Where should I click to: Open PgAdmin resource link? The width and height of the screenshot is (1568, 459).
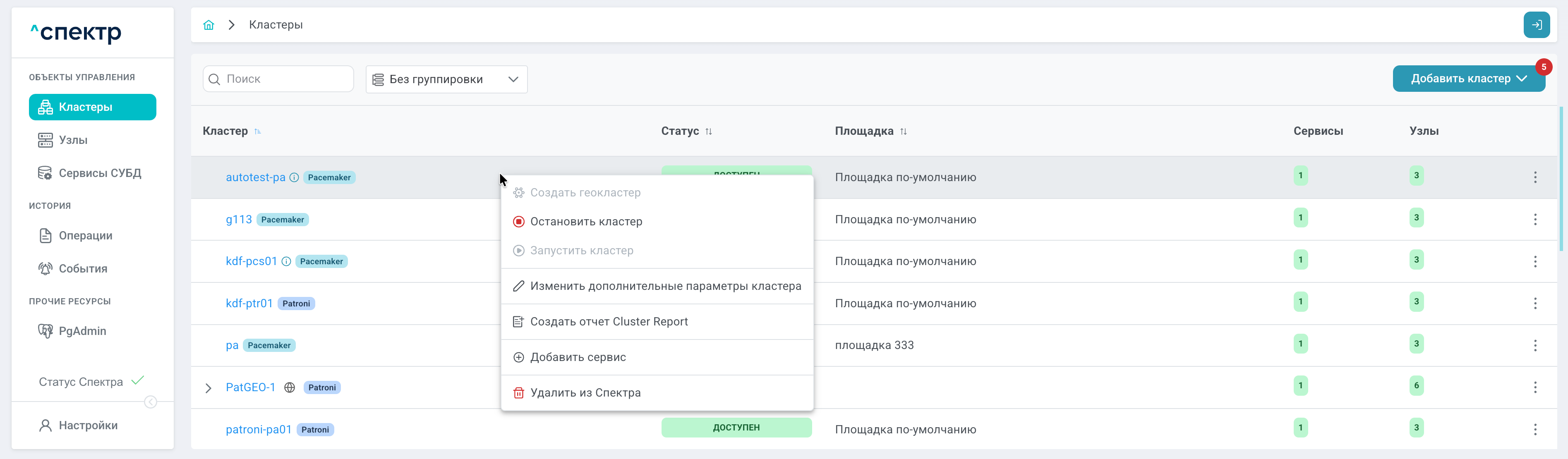click(72, 331)
